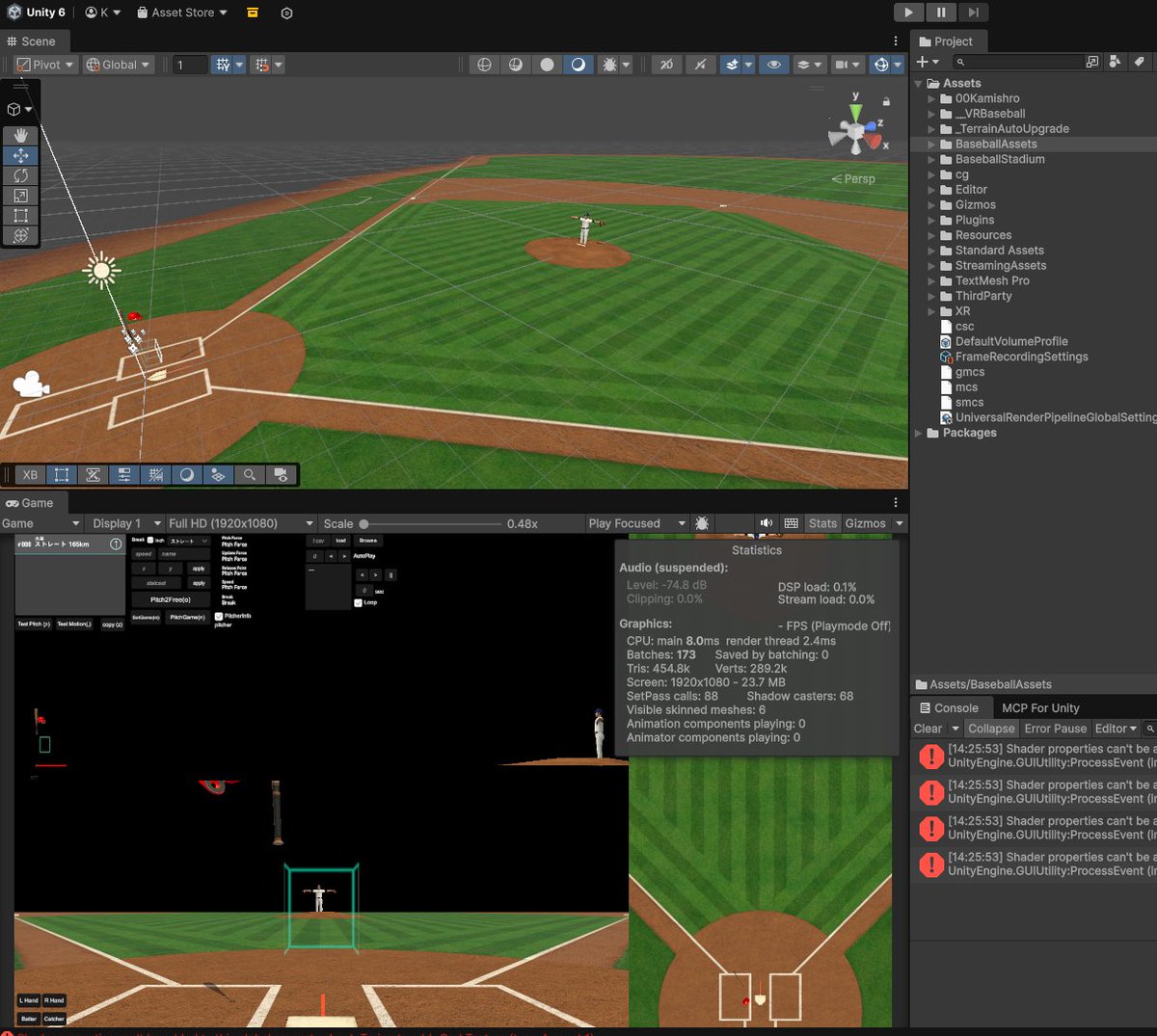Open the MCP For Unity tab
This screenshot has height=1036, width=1157.
coord(1040,707)
